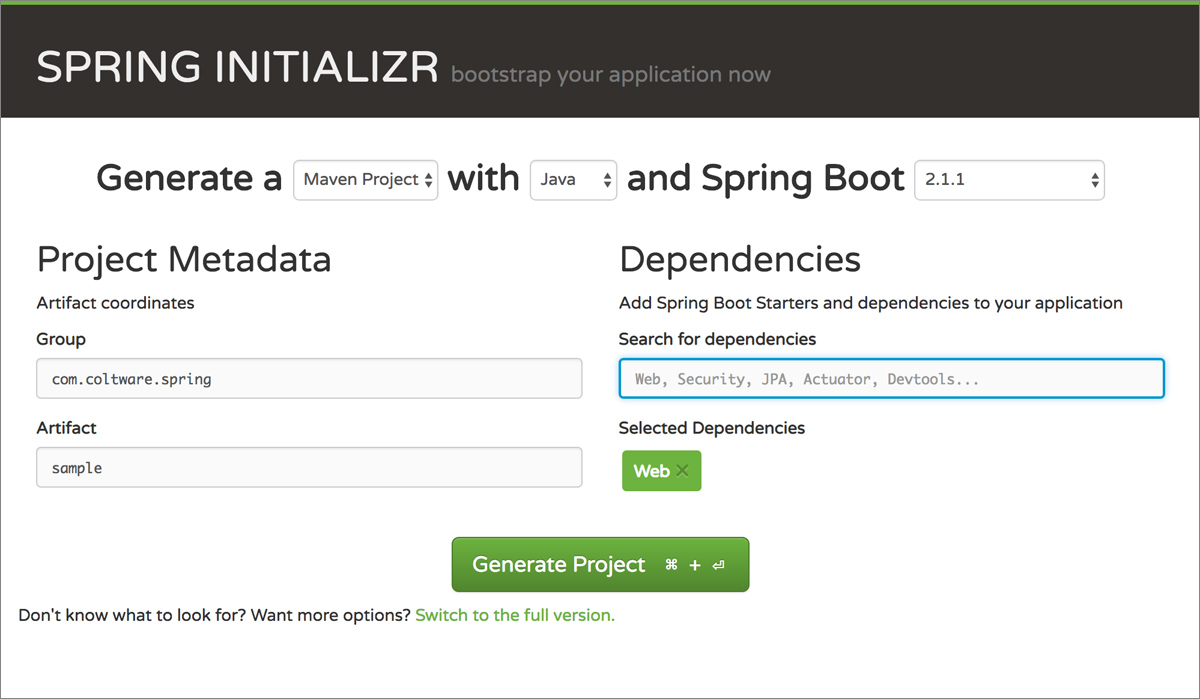This screenshot has width=1200, height=699.
Task: Click inside the Group coordinates field
Action: pyautogui.click(x=309, y=378)
